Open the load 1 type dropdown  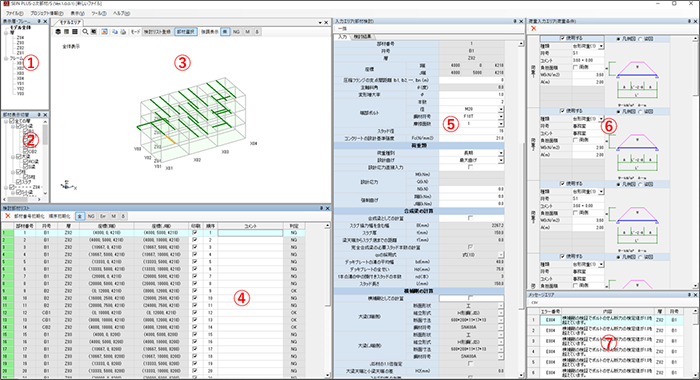point(601,46)
